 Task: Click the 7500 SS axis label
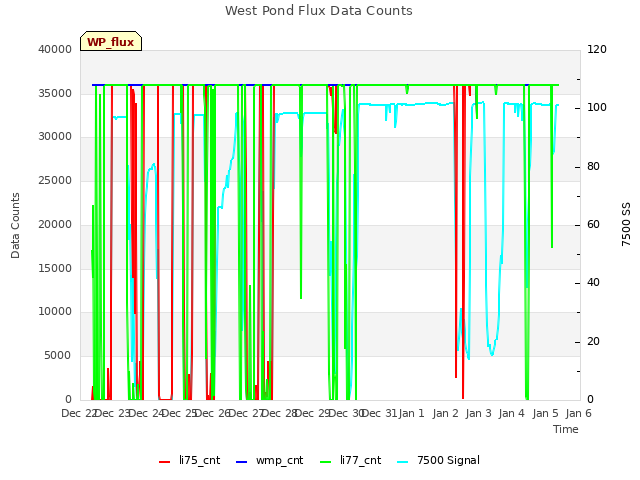[x=626, y=224]
